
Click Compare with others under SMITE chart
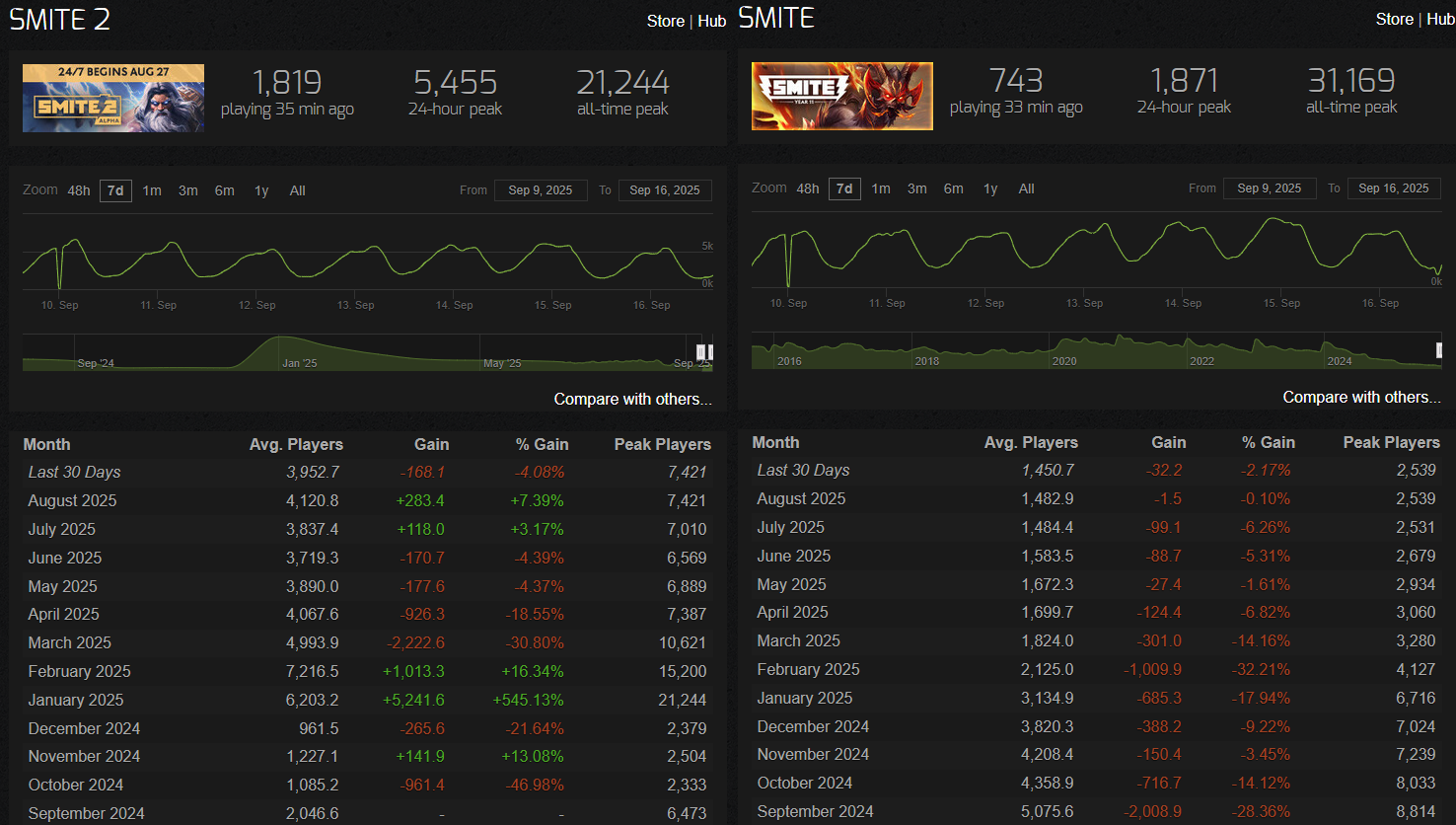(1361, 398)
